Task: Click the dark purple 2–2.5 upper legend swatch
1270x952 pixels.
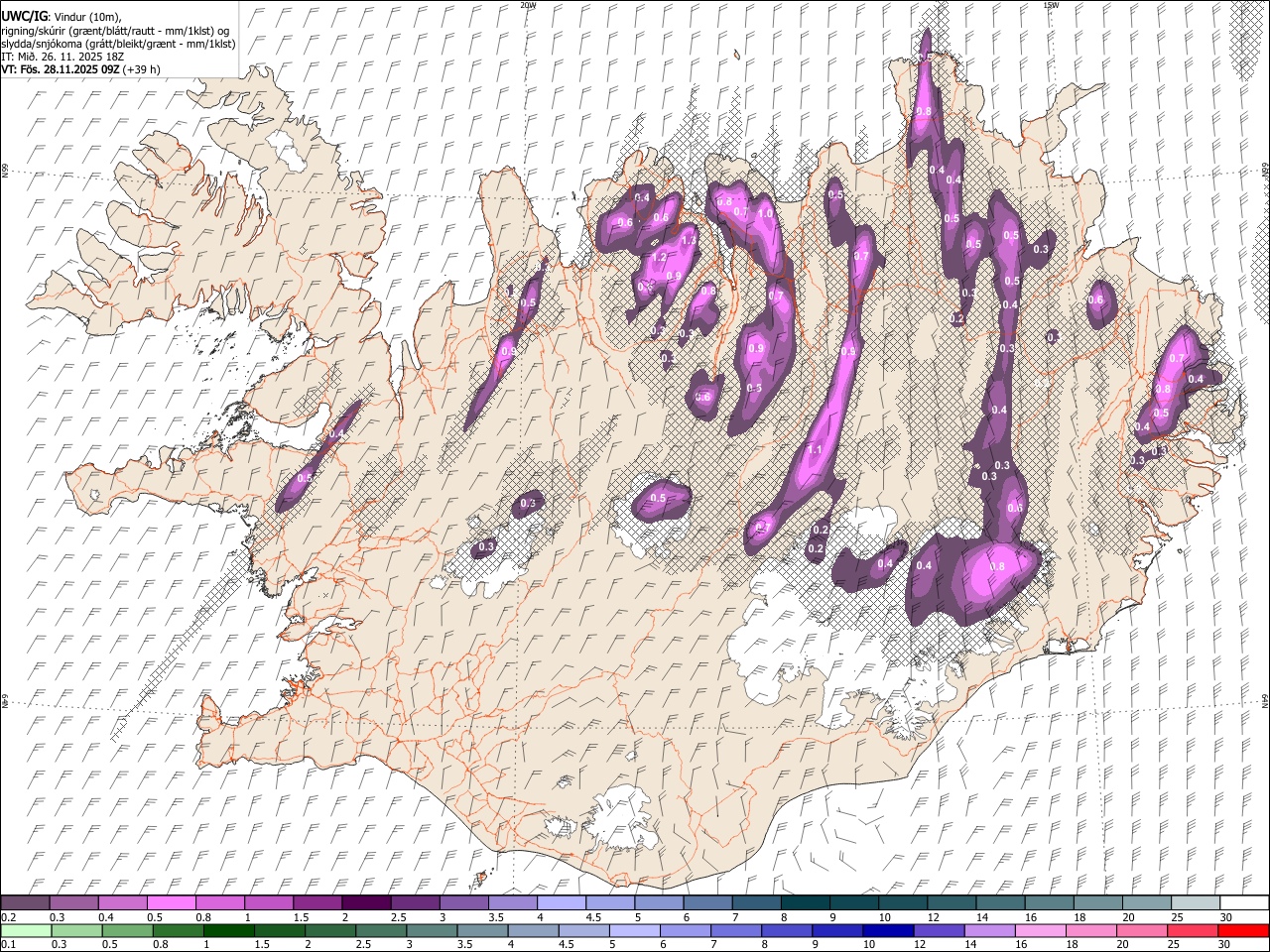Action: pos(367,902)
